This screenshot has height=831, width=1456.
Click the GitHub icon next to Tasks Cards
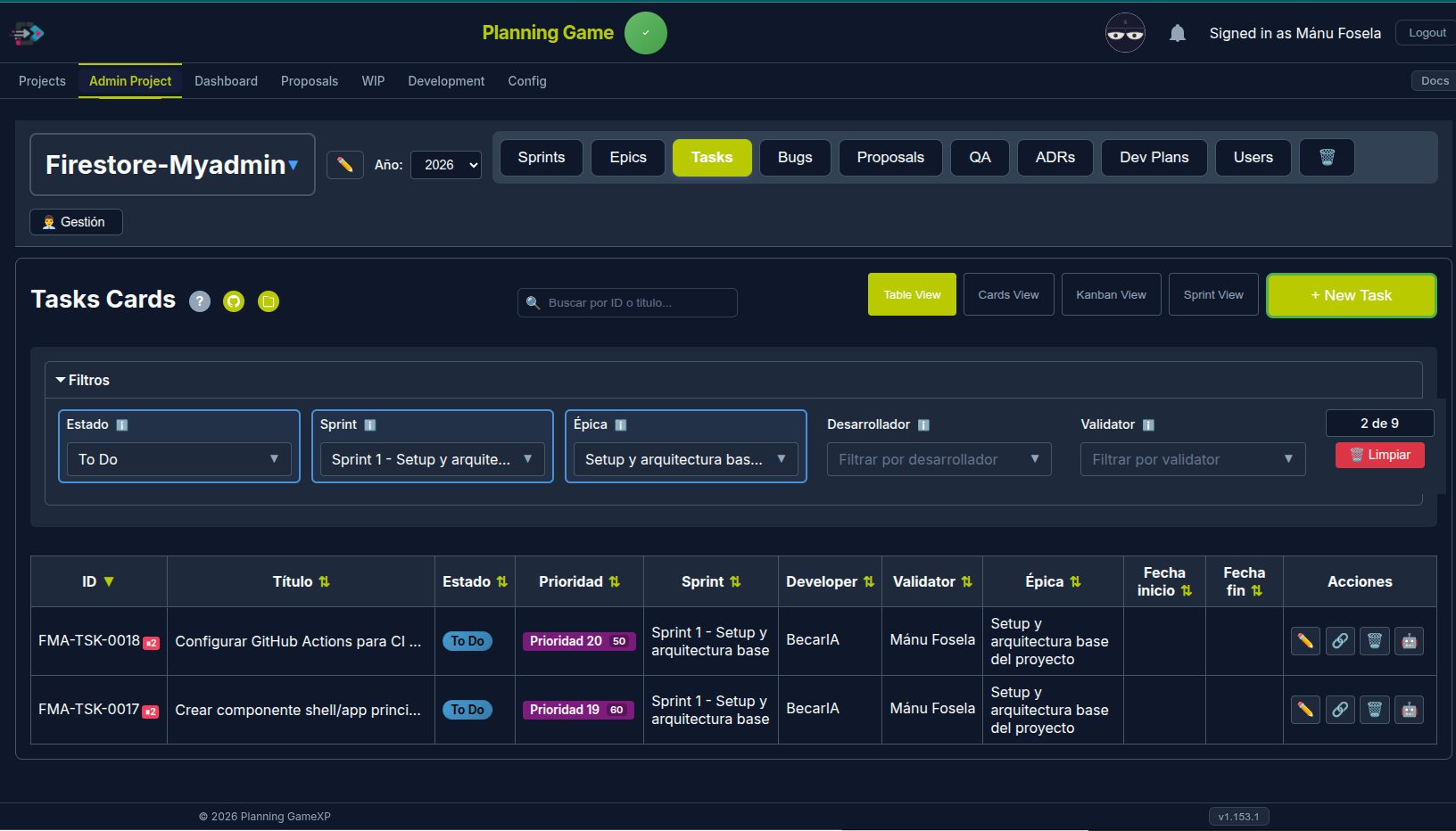(x=234, y=301)
